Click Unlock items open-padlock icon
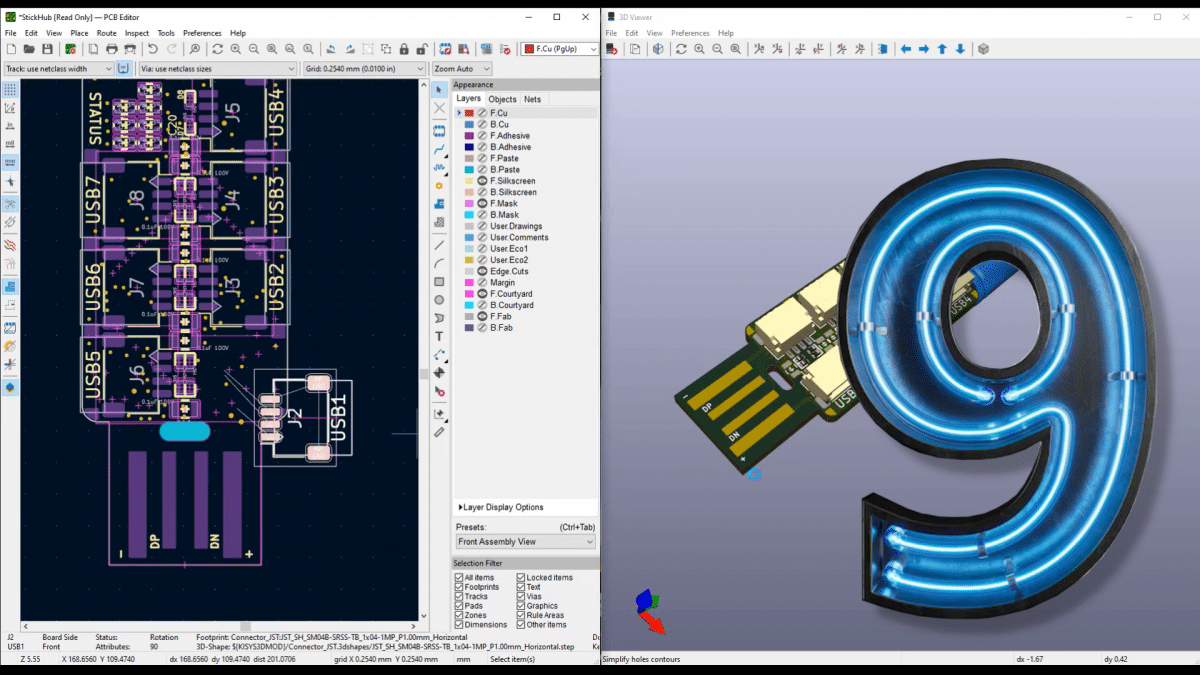 coord(422,49)
